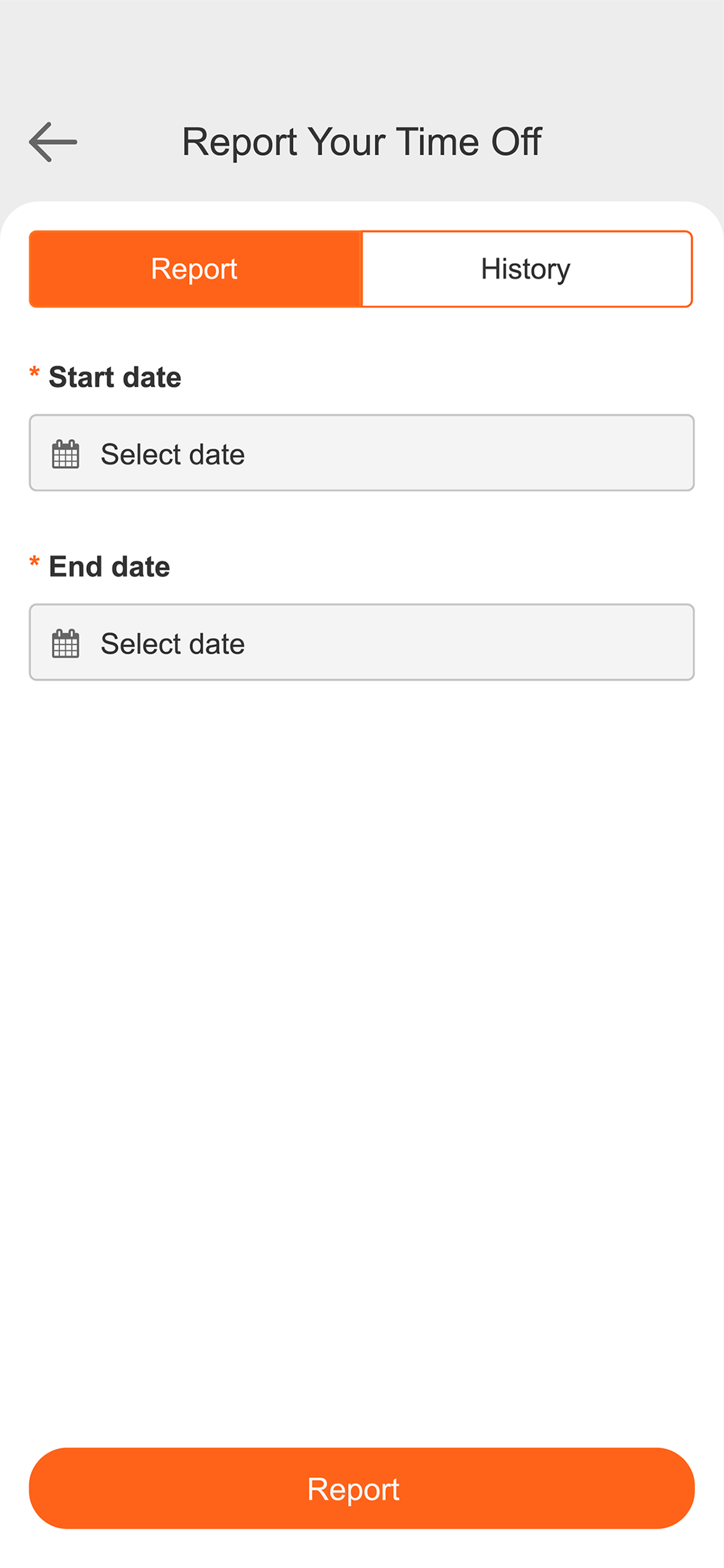Open the End date picker field
Image resolution: width=724 pixels, height=1568 pixels.
(x=361, y=642)
